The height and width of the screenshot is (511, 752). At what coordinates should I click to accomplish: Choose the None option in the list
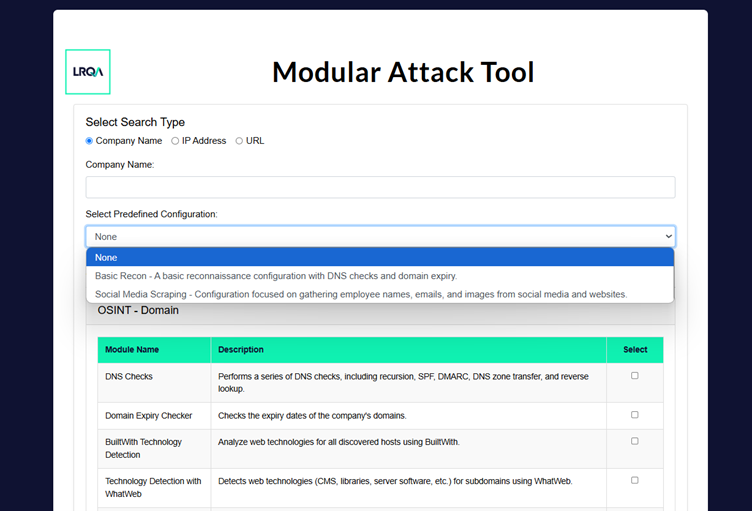coord(380,257)
